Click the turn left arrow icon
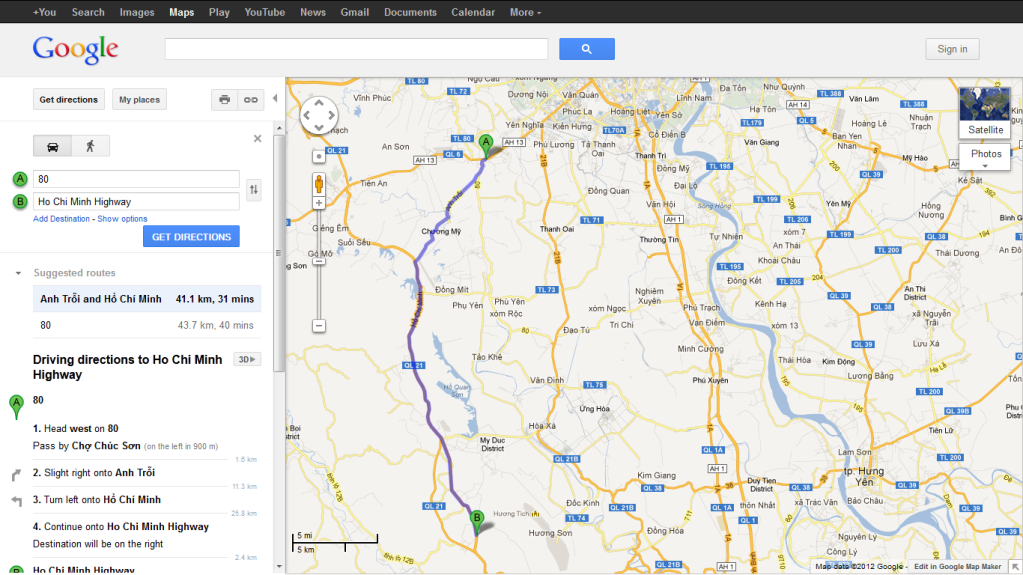This screenshot has height=575, width=1023. coord(16,501)
